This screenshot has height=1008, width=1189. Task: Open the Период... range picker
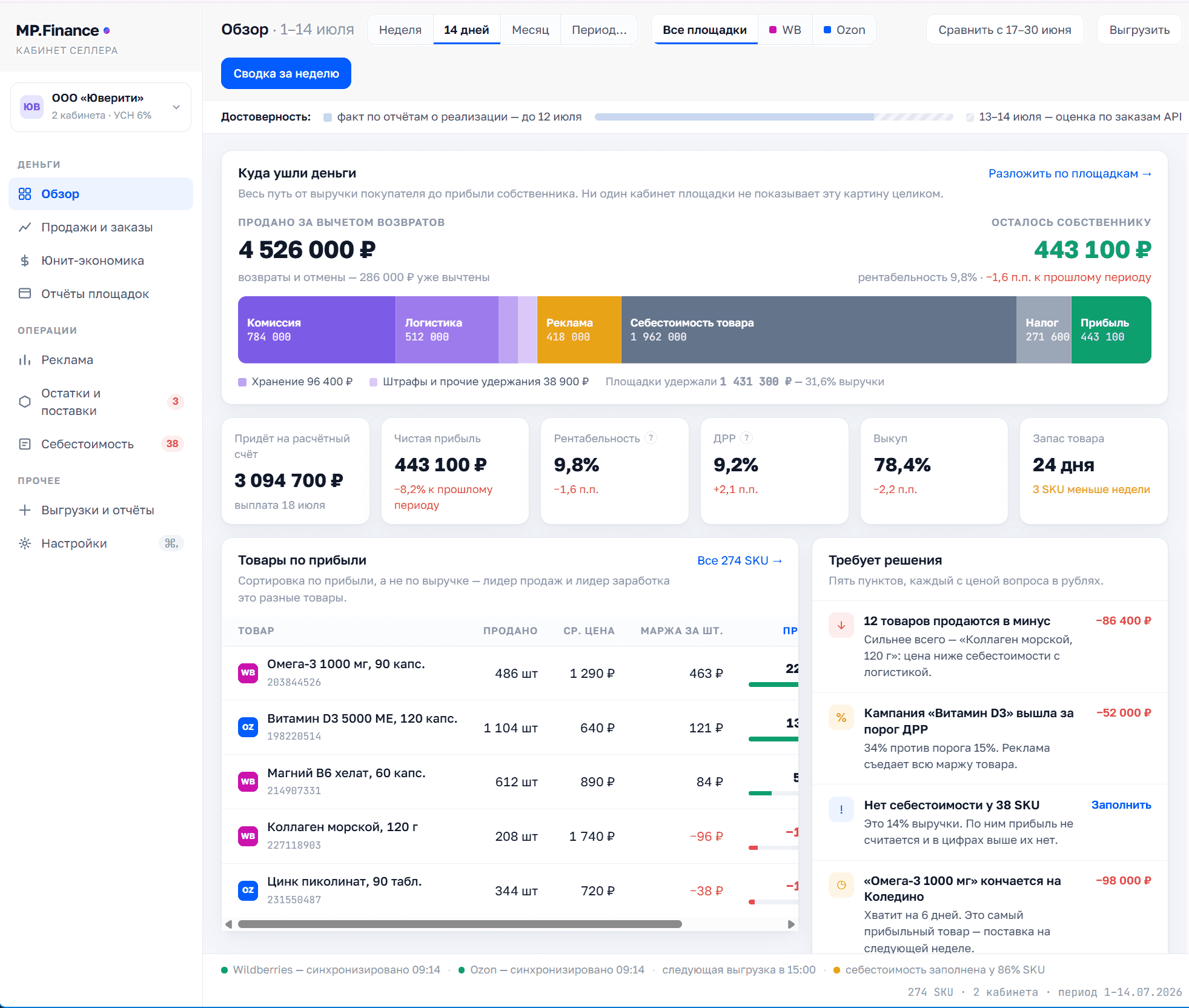pos(599,30)
